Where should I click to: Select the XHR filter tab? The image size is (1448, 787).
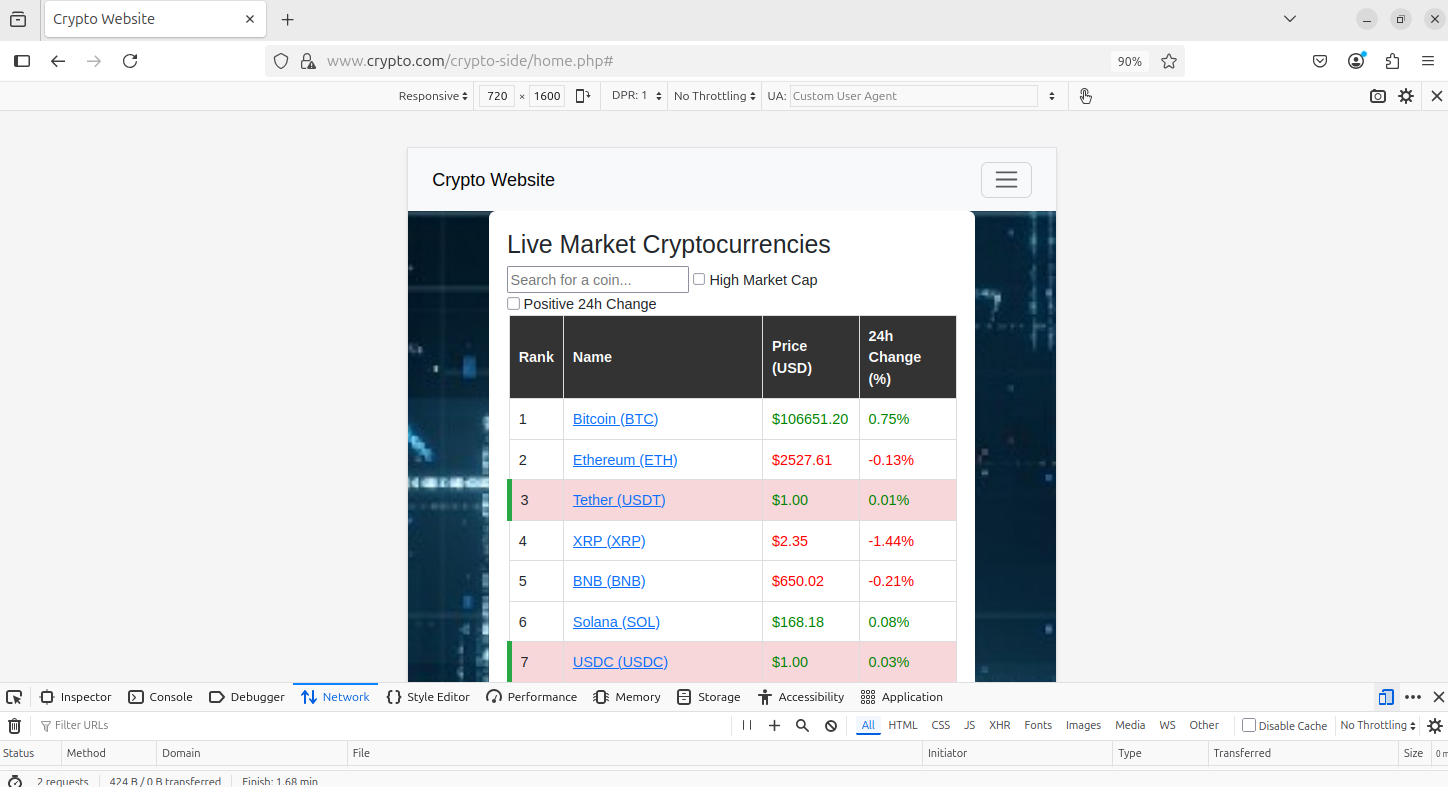tap(999, 725)
